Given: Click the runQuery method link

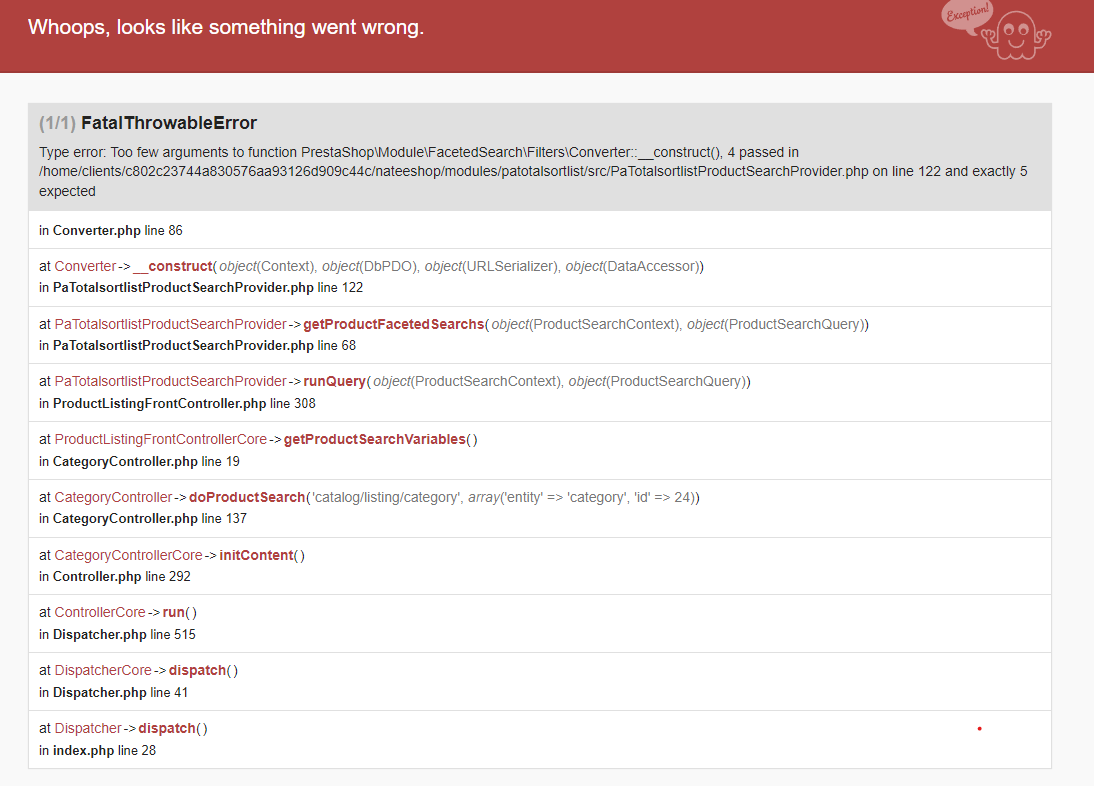Looking at the screenshot, I should pos(334,381).
